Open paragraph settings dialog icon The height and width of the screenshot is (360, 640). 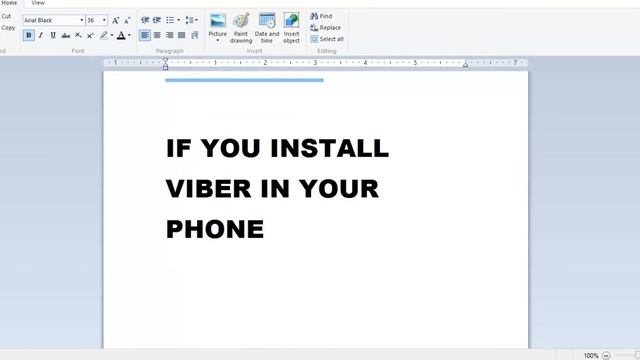tap(195, 36)
